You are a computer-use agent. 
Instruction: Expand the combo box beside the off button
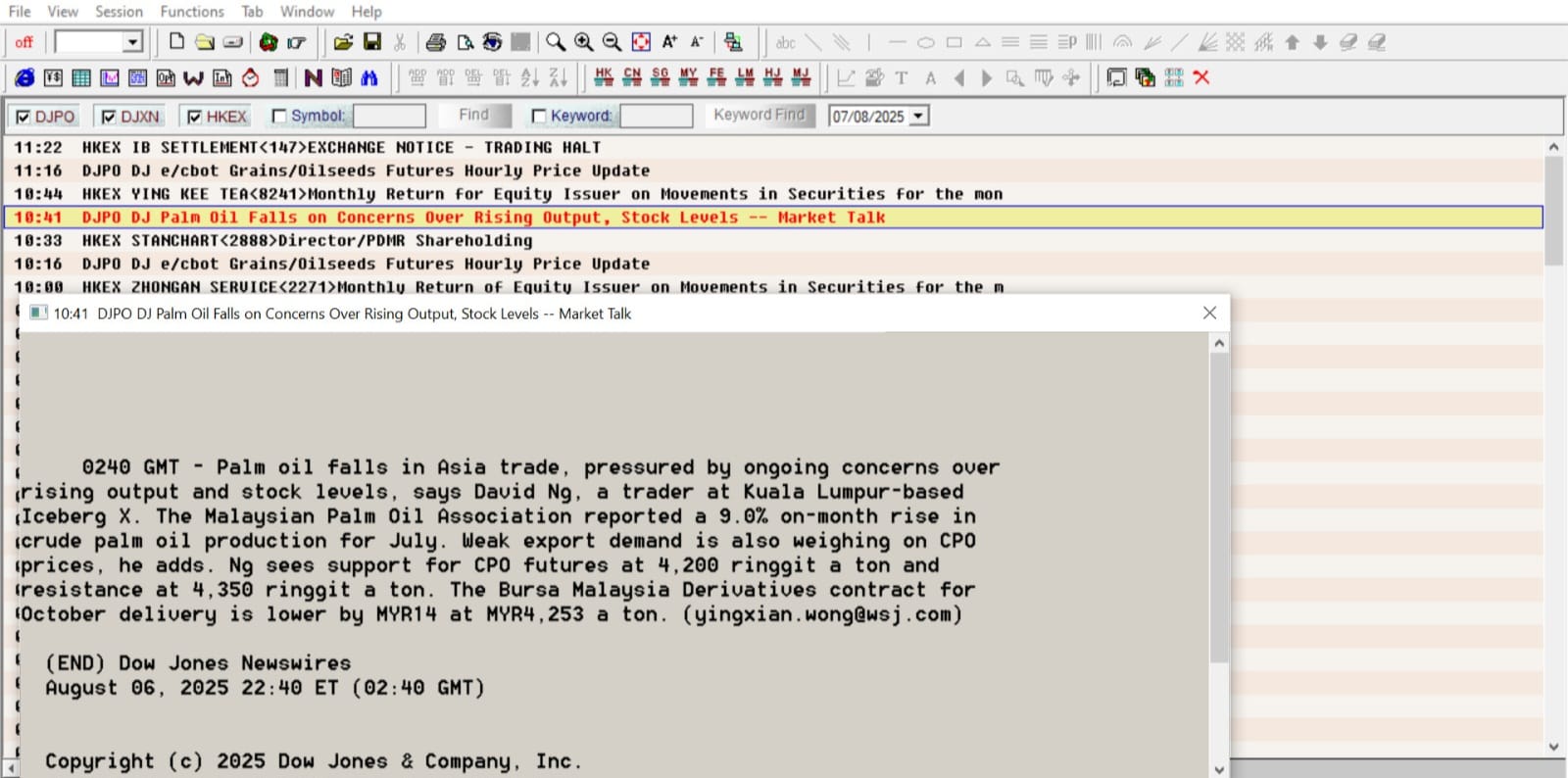pos(132,42)
